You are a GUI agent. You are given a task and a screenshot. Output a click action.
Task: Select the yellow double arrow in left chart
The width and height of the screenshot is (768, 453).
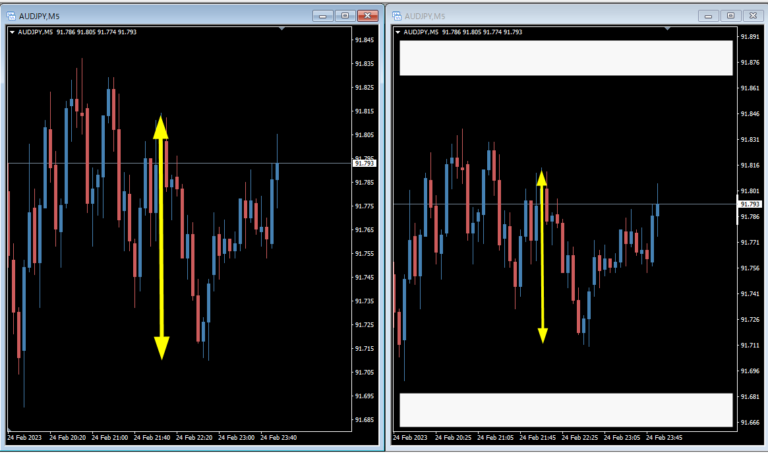point(161,237)
